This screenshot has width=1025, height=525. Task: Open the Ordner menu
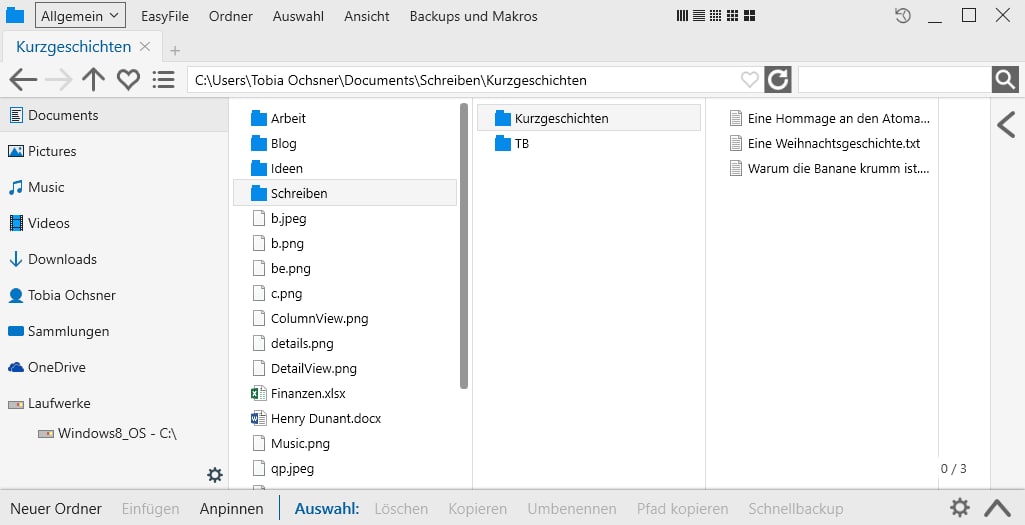tap(231, 16)
